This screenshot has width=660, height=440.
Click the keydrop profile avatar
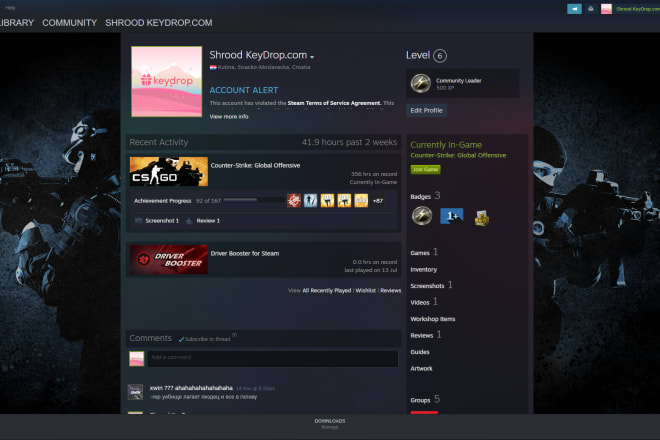pos(167,82)
